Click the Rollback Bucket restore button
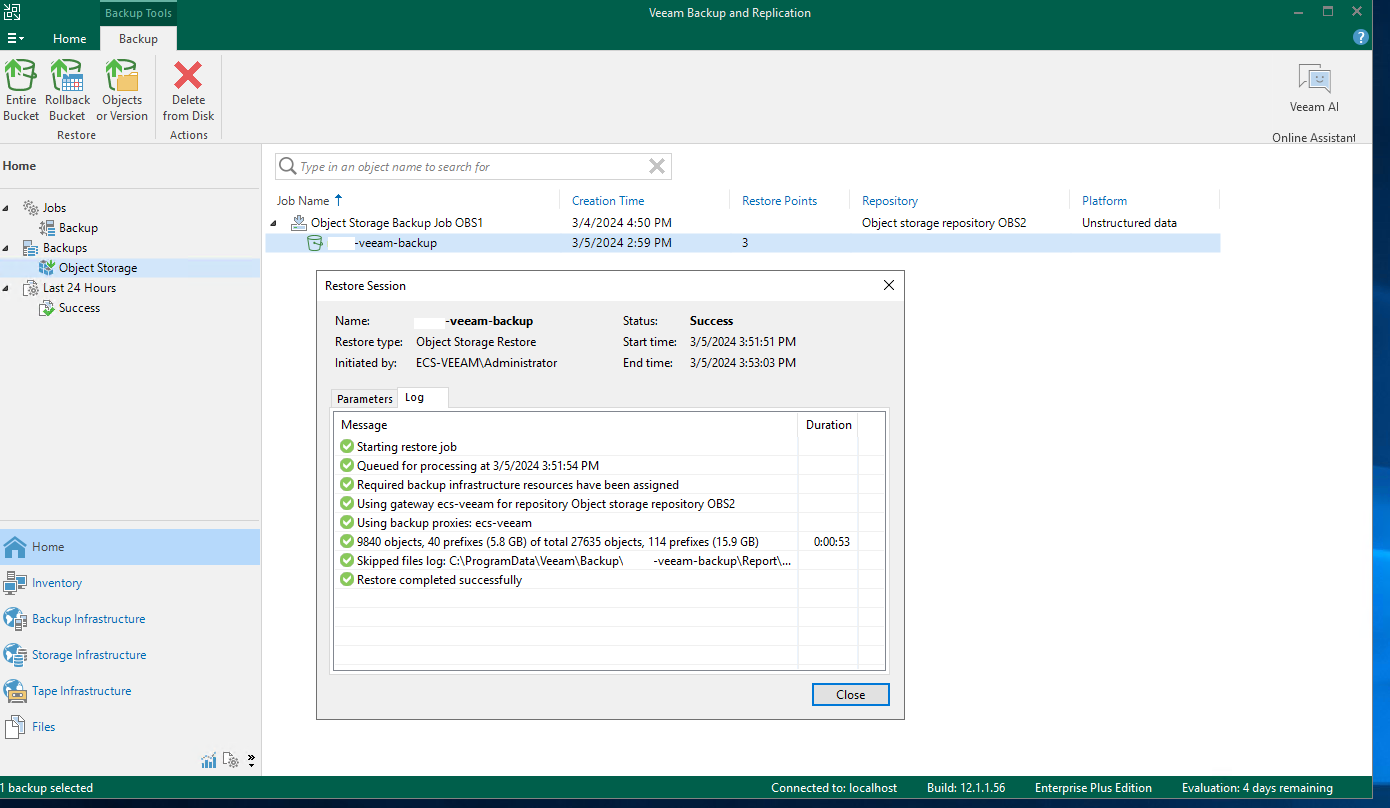Screen dimensions: 1390x808 click(x=67, y=90)
